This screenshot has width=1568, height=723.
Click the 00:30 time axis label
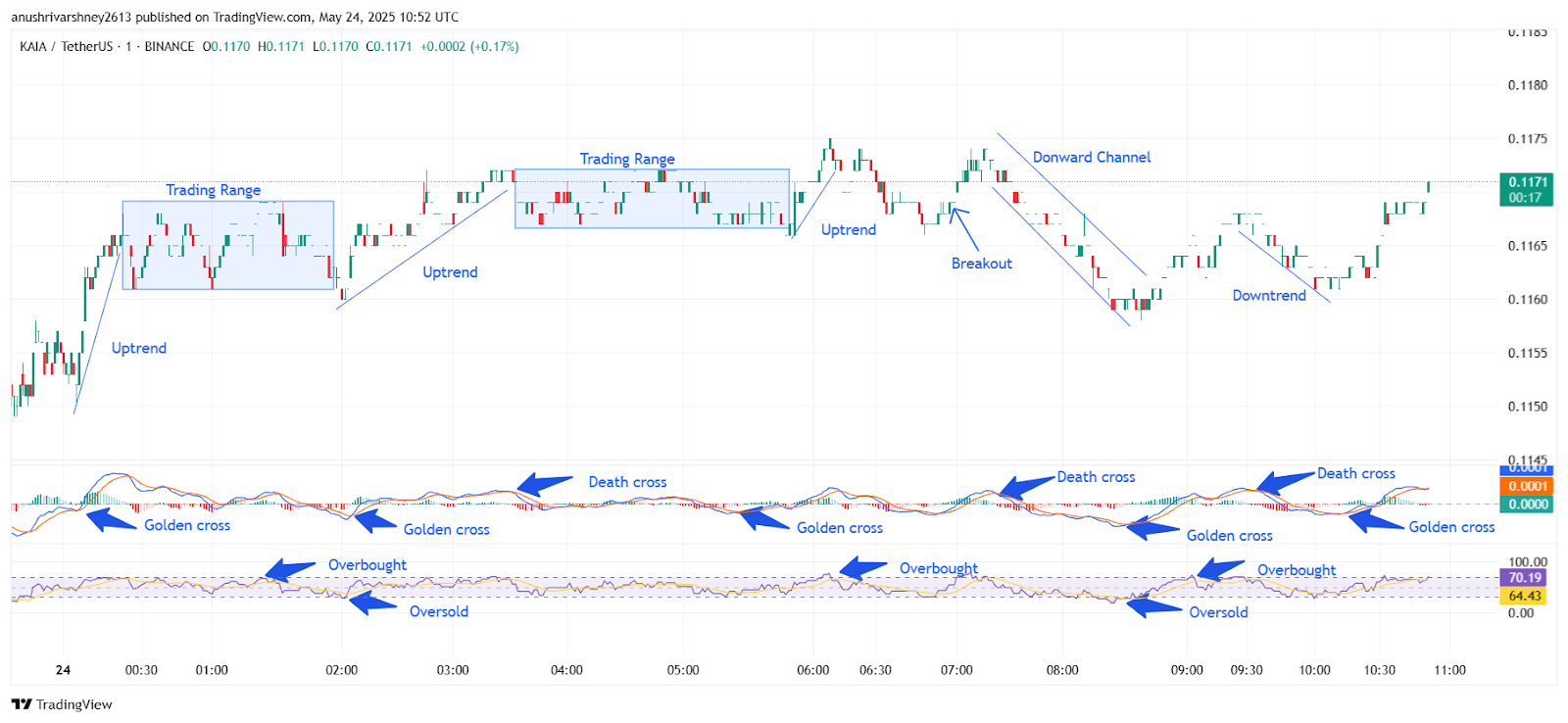141,670
